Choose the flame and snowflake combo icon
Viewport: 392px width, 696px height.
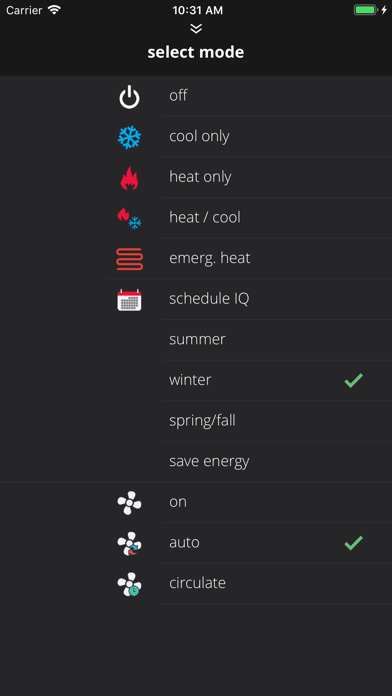[129, 219]
